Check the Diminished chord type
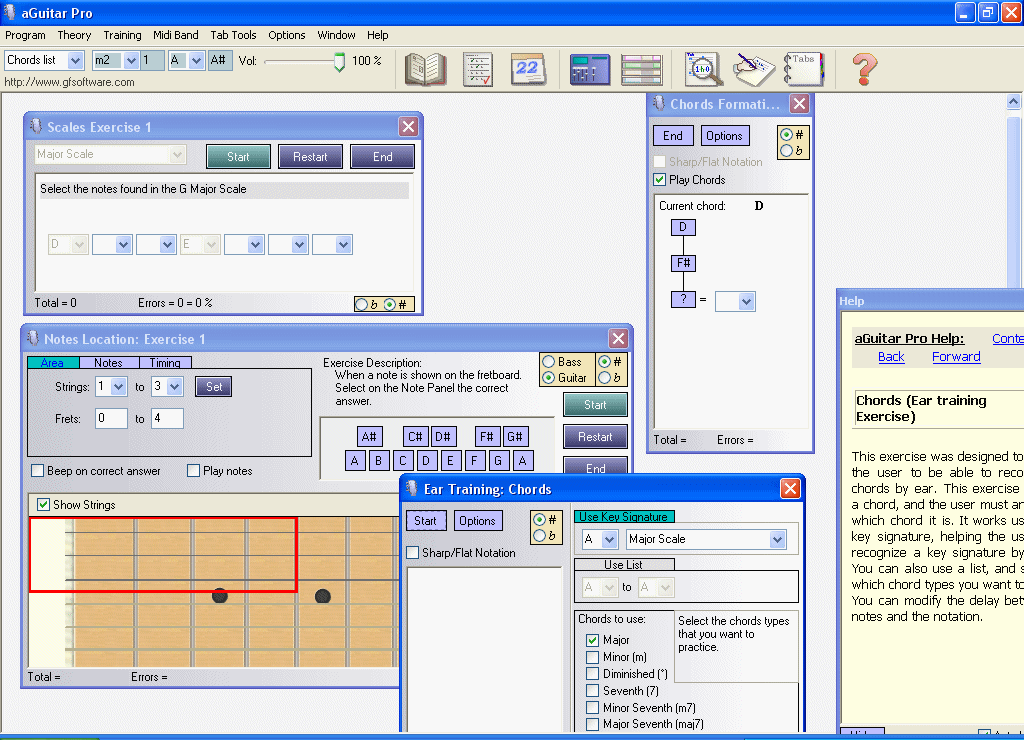1024x740 pixels. (x=592, y=673)
